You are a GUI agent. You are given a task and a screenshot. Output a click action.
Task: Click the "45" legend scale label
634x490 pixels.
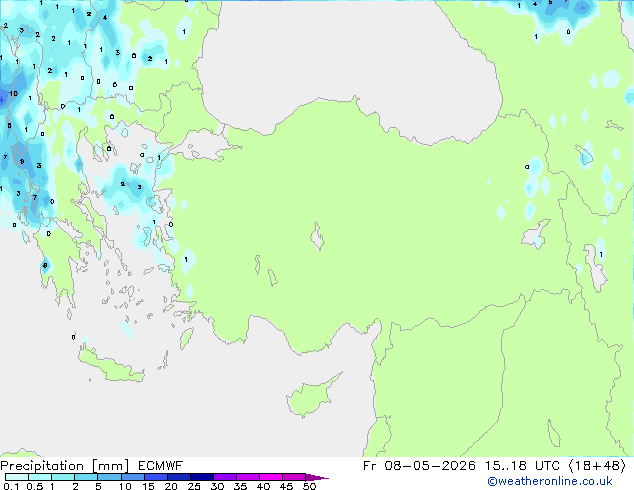(286, 486)
